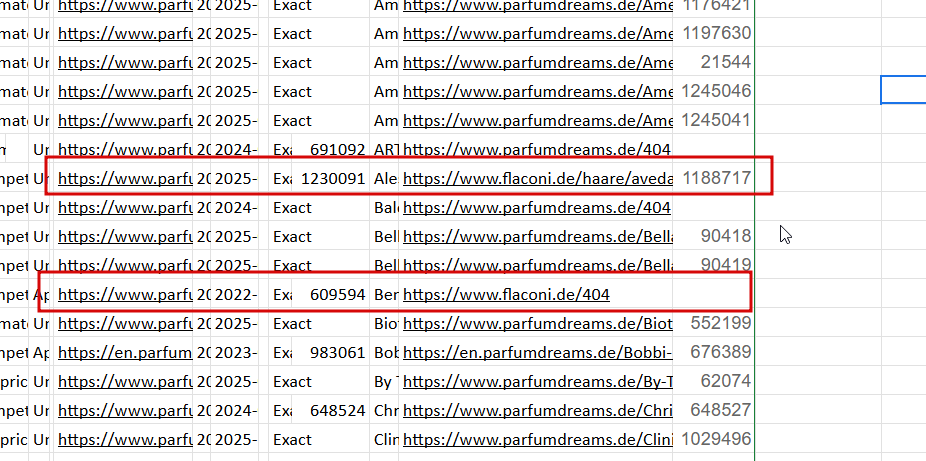Select the Bio cell in the 552199 row

385,323
